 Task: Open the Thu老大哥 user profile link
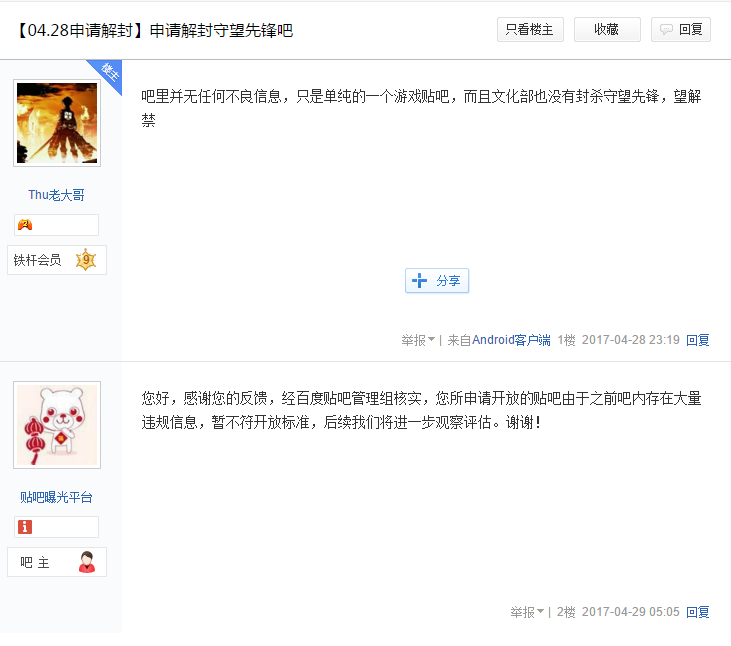[x=56, y=195]
